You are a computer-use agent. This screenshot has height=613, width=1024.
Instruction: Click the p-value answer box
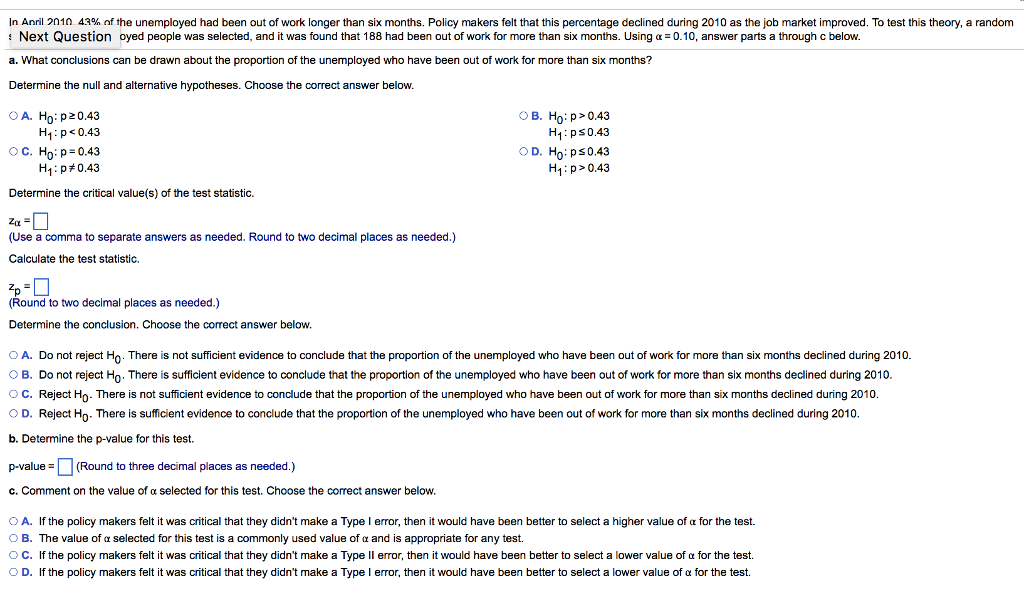[64, 465]
